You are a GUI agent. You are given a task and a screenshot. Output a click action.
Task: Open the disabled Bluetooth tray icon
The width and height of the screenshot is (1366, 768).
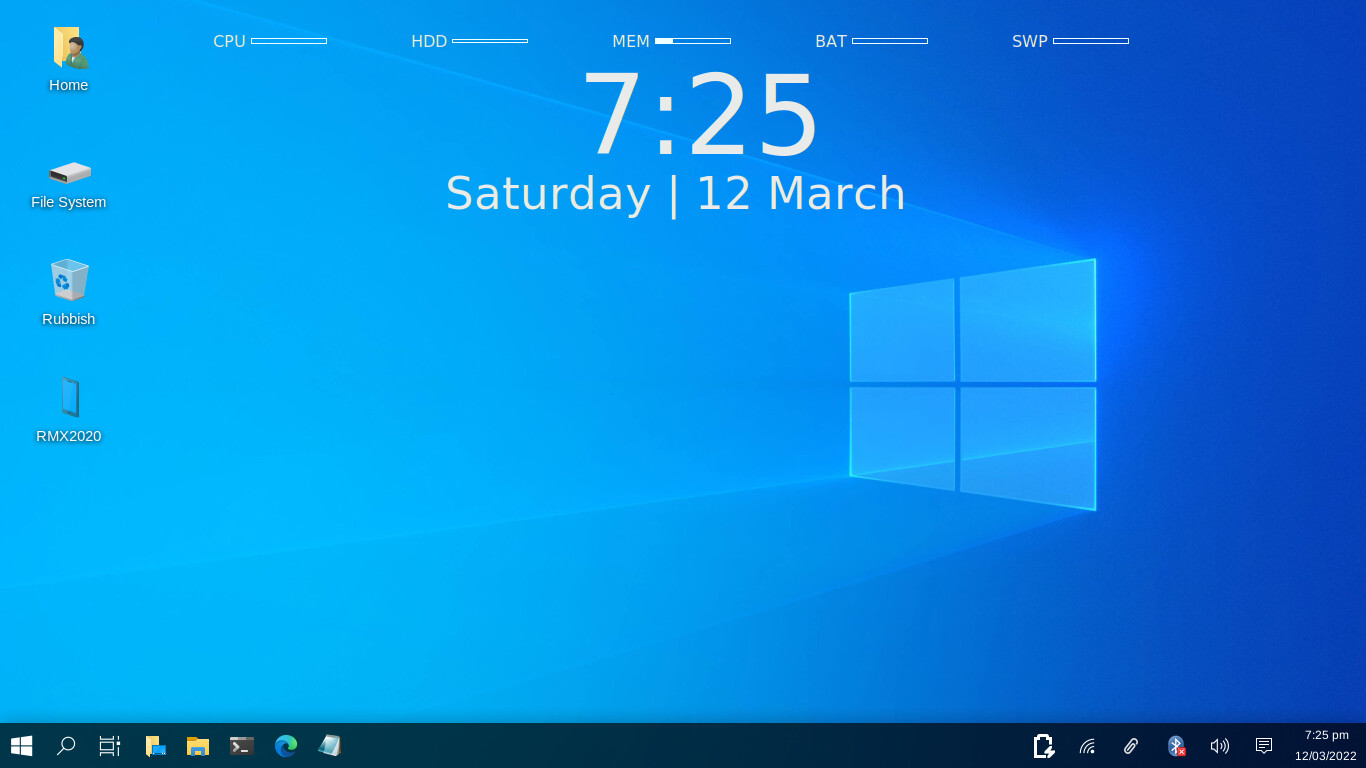(x=1176, y=746)
